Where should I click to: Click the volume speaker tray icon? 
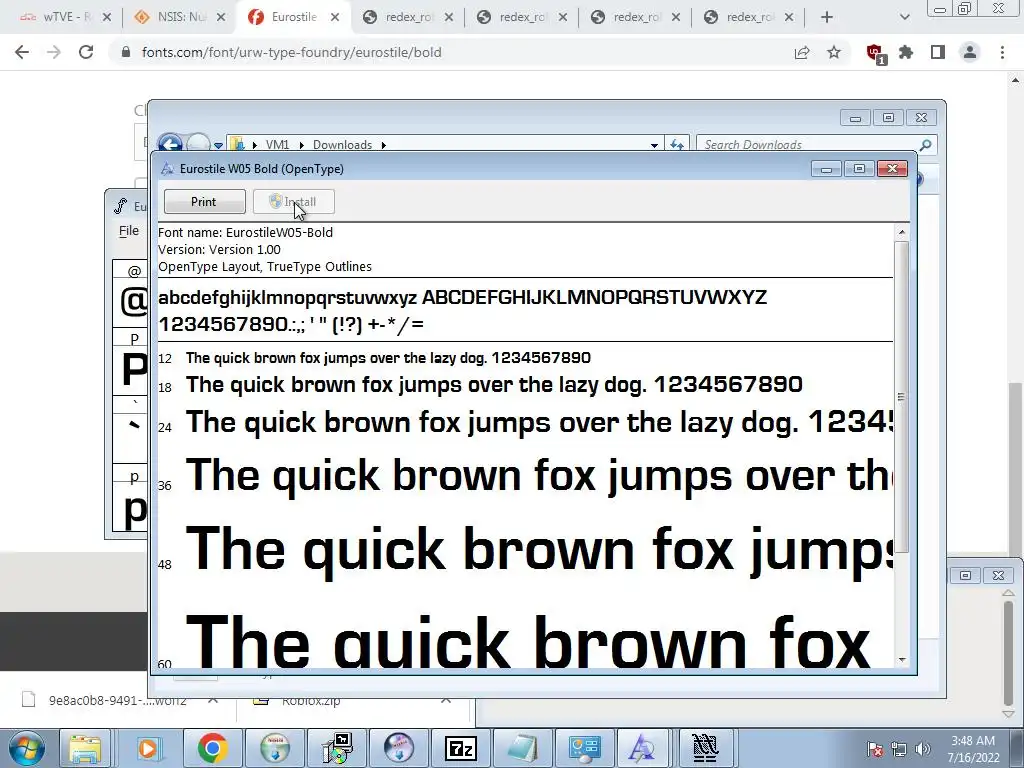(923, 749)
